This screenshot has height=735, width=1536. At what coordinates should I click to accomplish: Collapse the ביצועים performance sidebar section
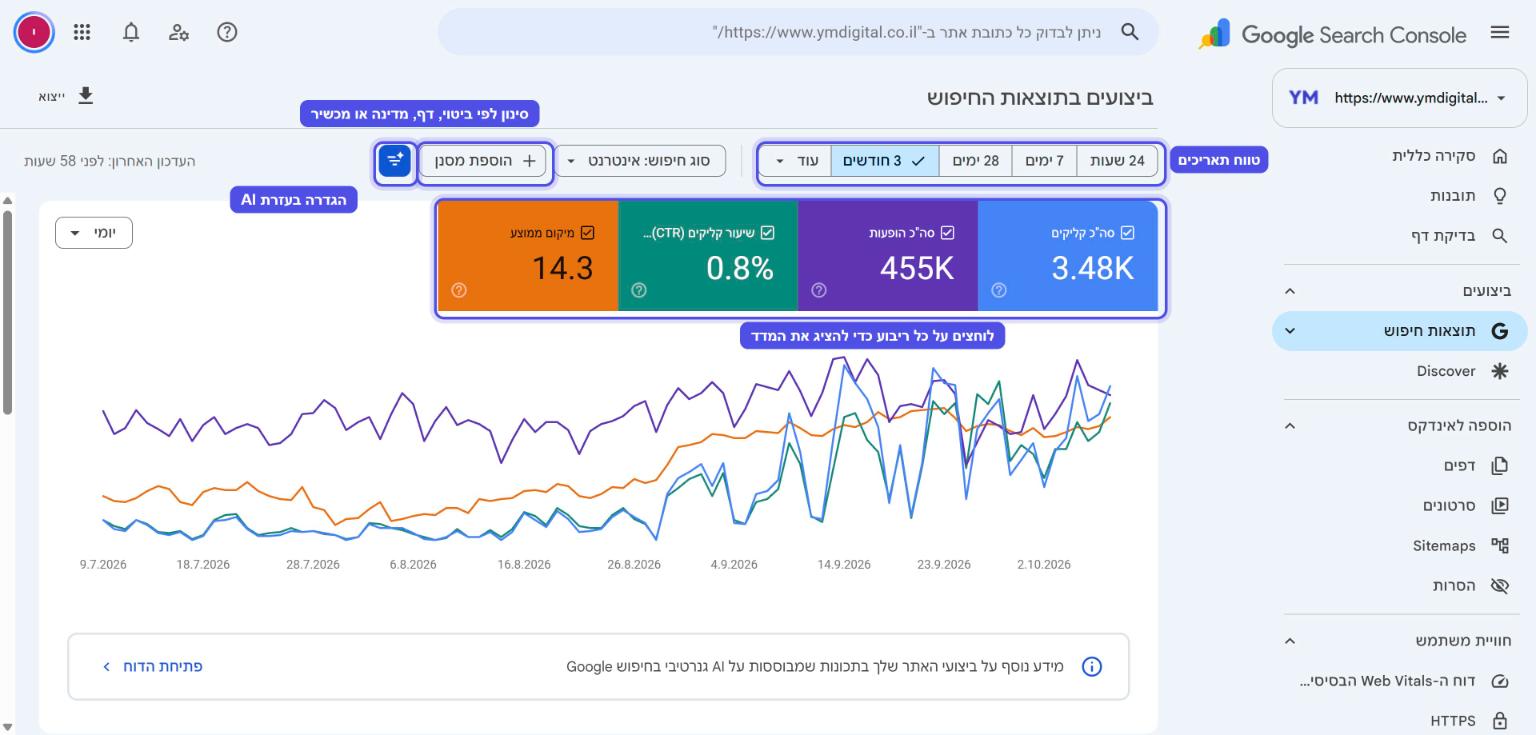pos(1290,291)
